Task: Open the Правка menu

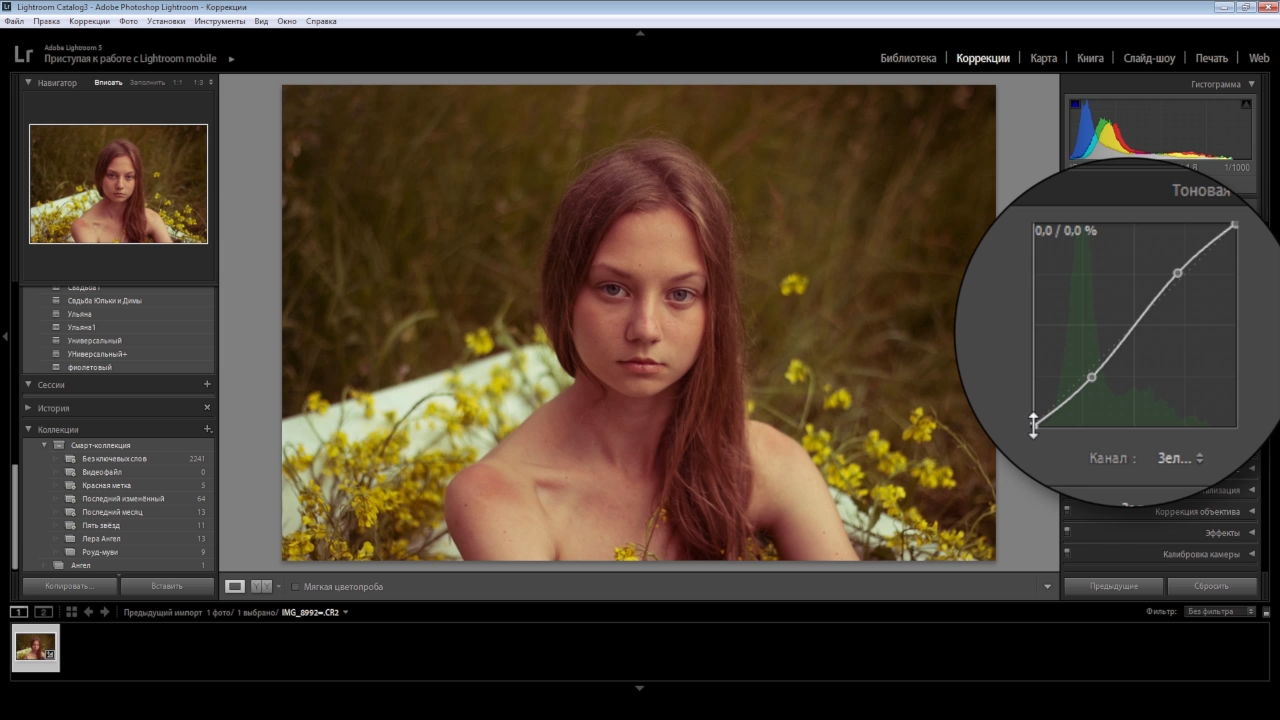Action: 46,21
